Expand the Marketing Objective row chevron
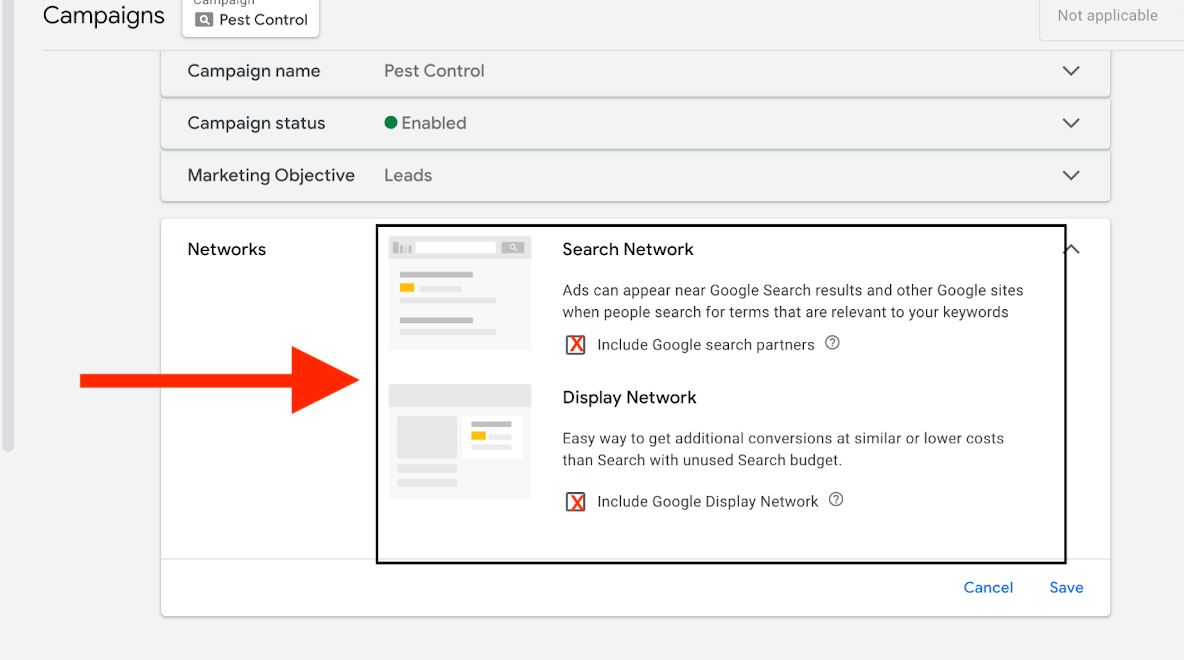 pyautogui.click(x=1071, y=175)
